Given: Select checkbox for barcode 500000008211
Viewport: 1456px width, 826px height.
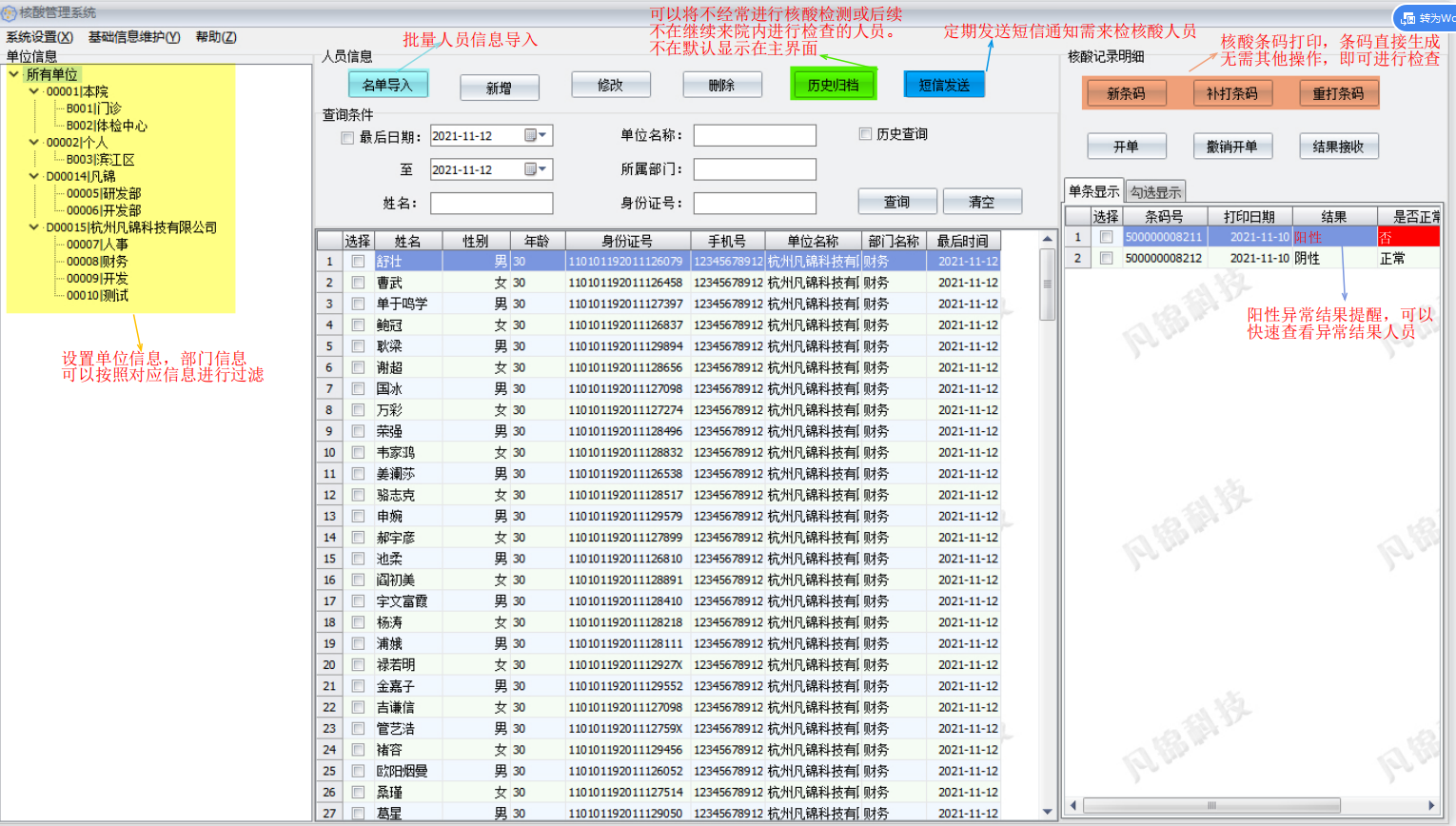Looking at the screenshot, I should (x=1106, y=237).
